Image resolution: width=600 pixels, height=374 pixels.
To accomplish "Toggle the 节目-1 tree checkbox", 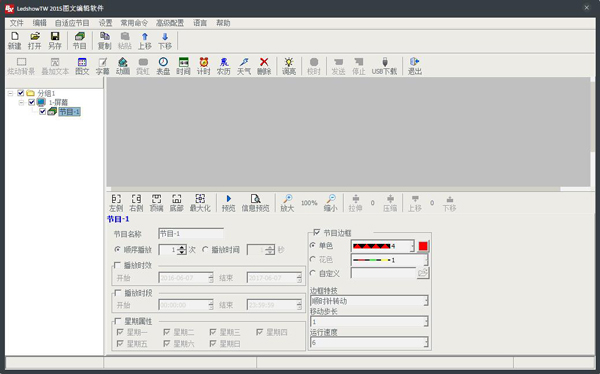I will coord(42,111).
